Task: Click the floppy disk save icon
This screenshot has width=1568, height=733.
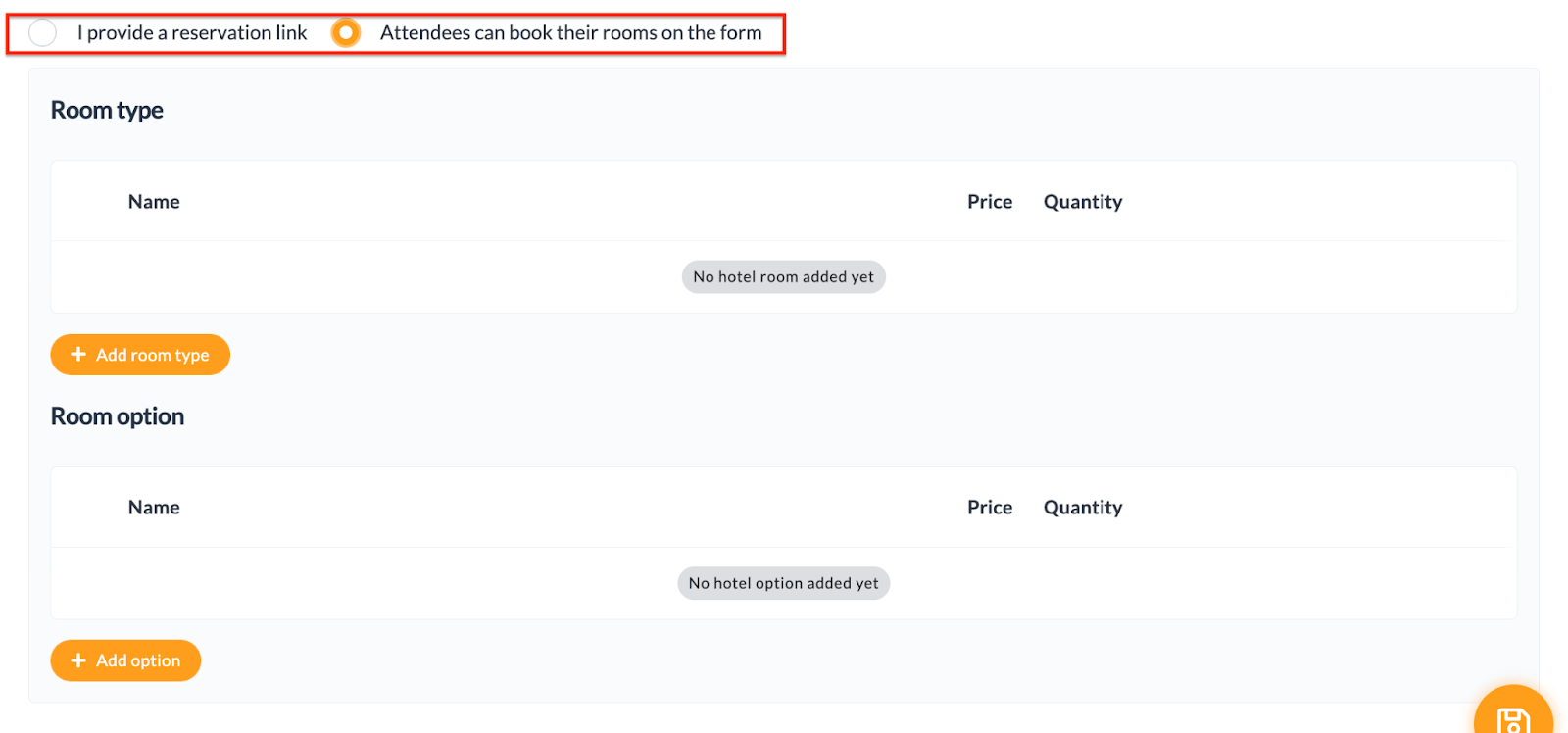Action: coord(1513,721)
